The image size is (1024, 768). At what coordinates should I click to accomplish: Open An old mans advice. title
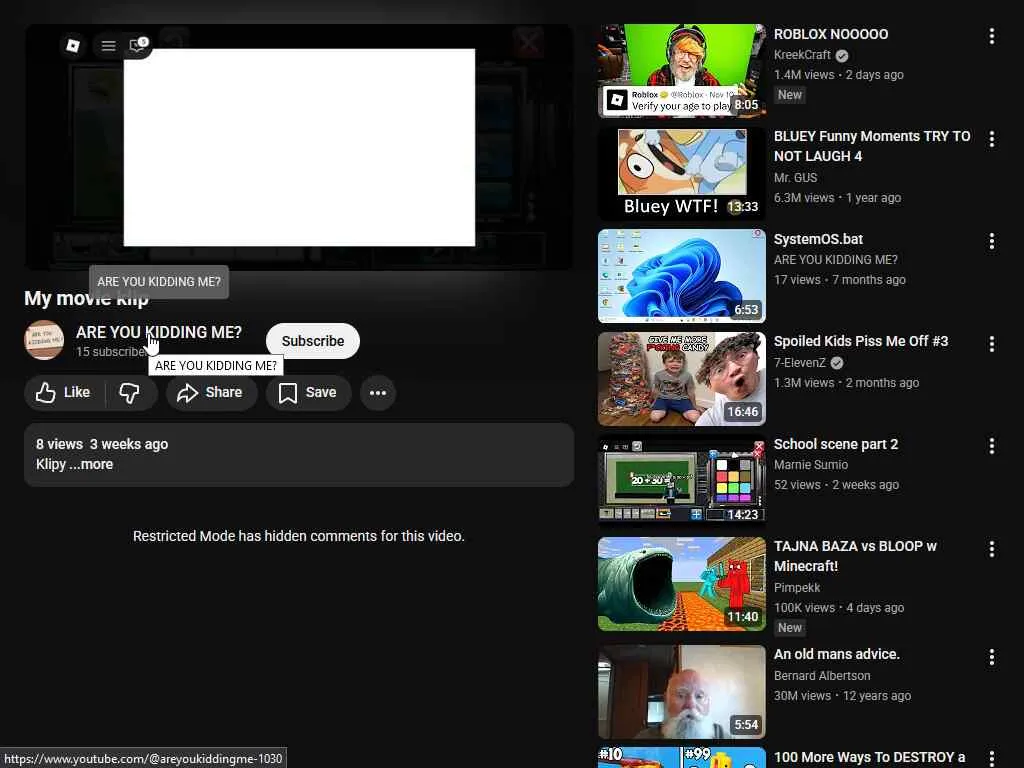tap(837, 654)
